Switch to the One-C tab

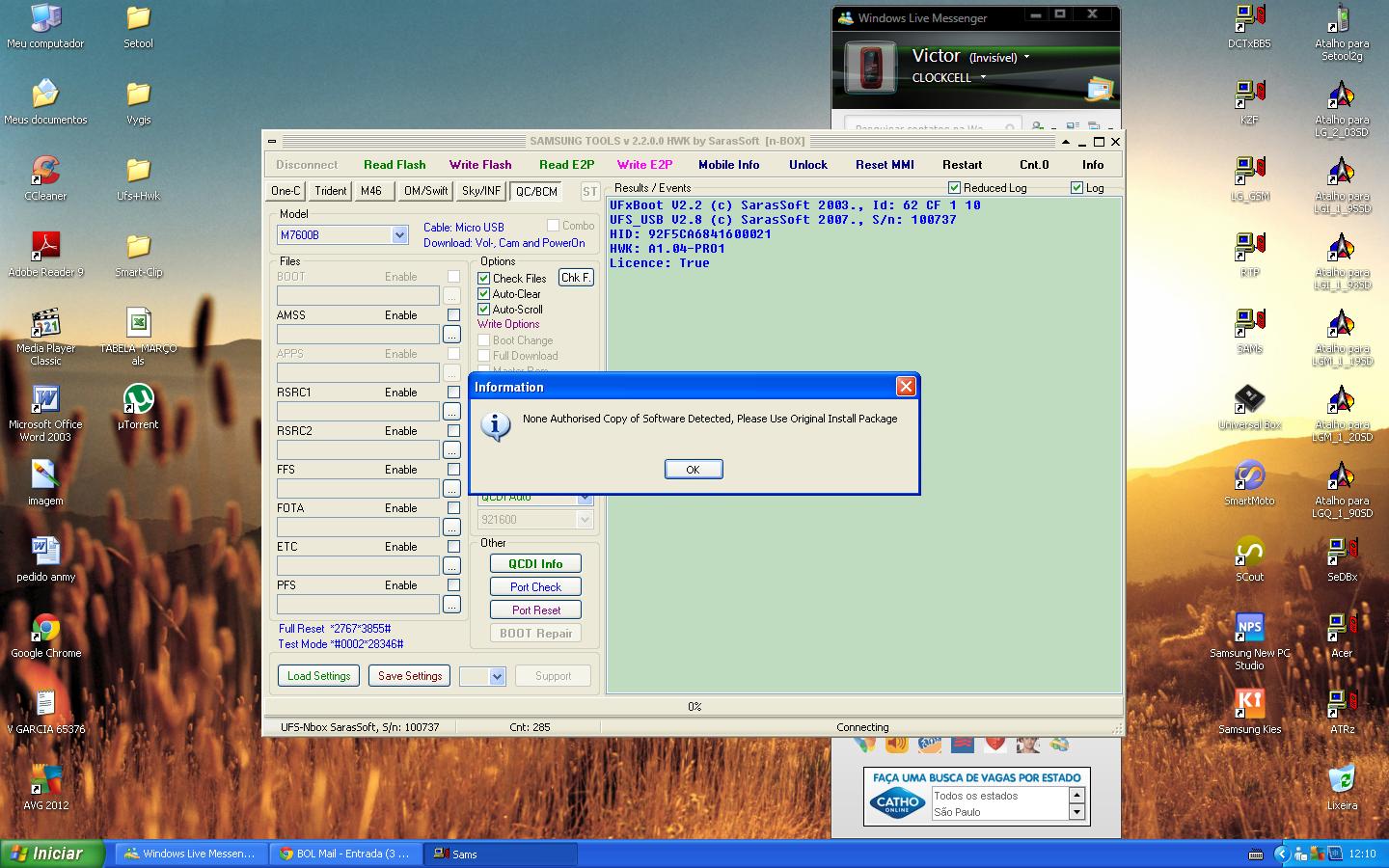pyautogui.click(x=286, y=191)
